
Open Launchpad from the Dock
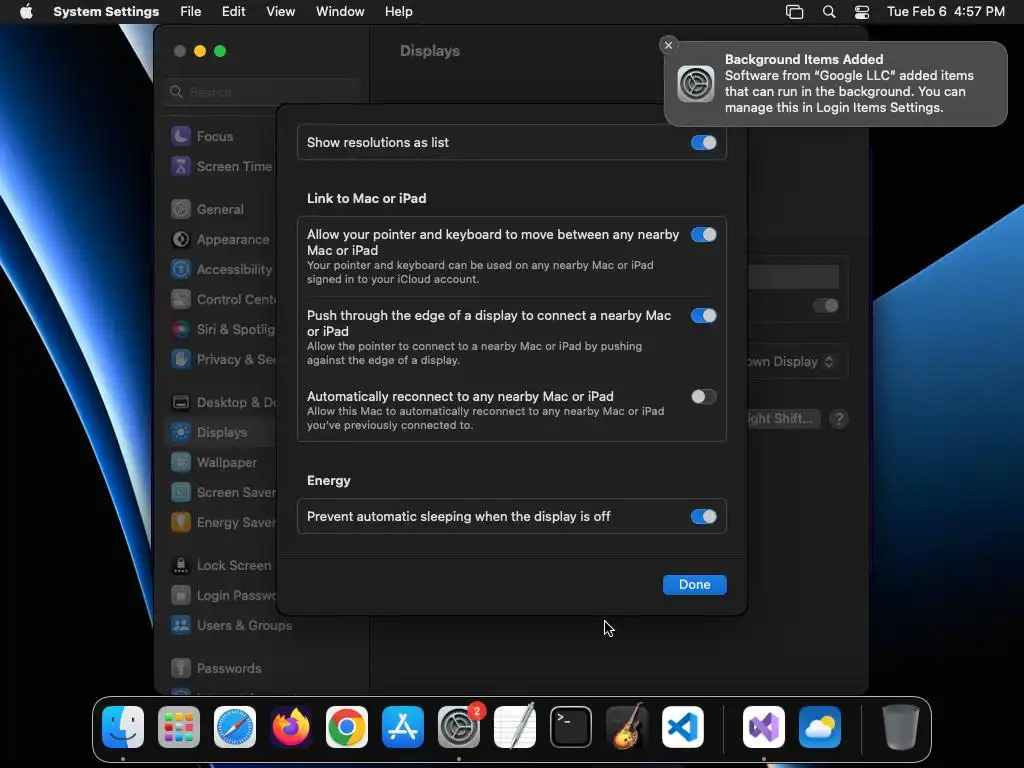click(179, 727)
